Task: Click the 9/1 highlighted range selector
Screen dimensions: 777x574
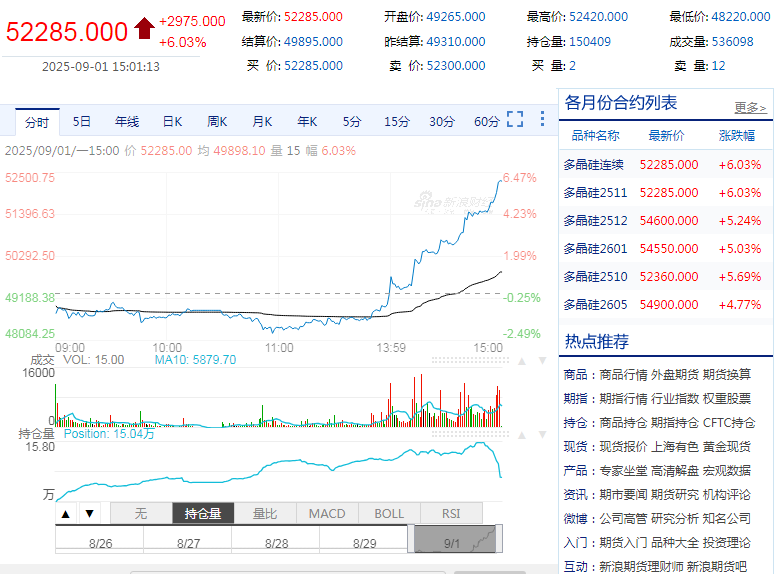Action: click(x=455, y=539)
